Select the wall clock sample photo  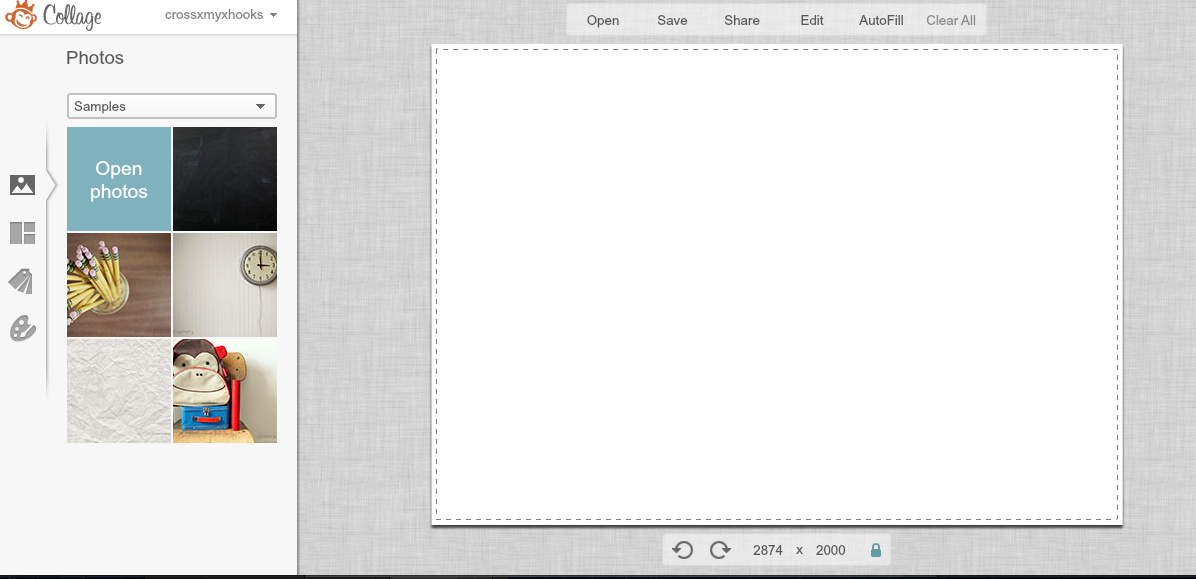point(225,285)
